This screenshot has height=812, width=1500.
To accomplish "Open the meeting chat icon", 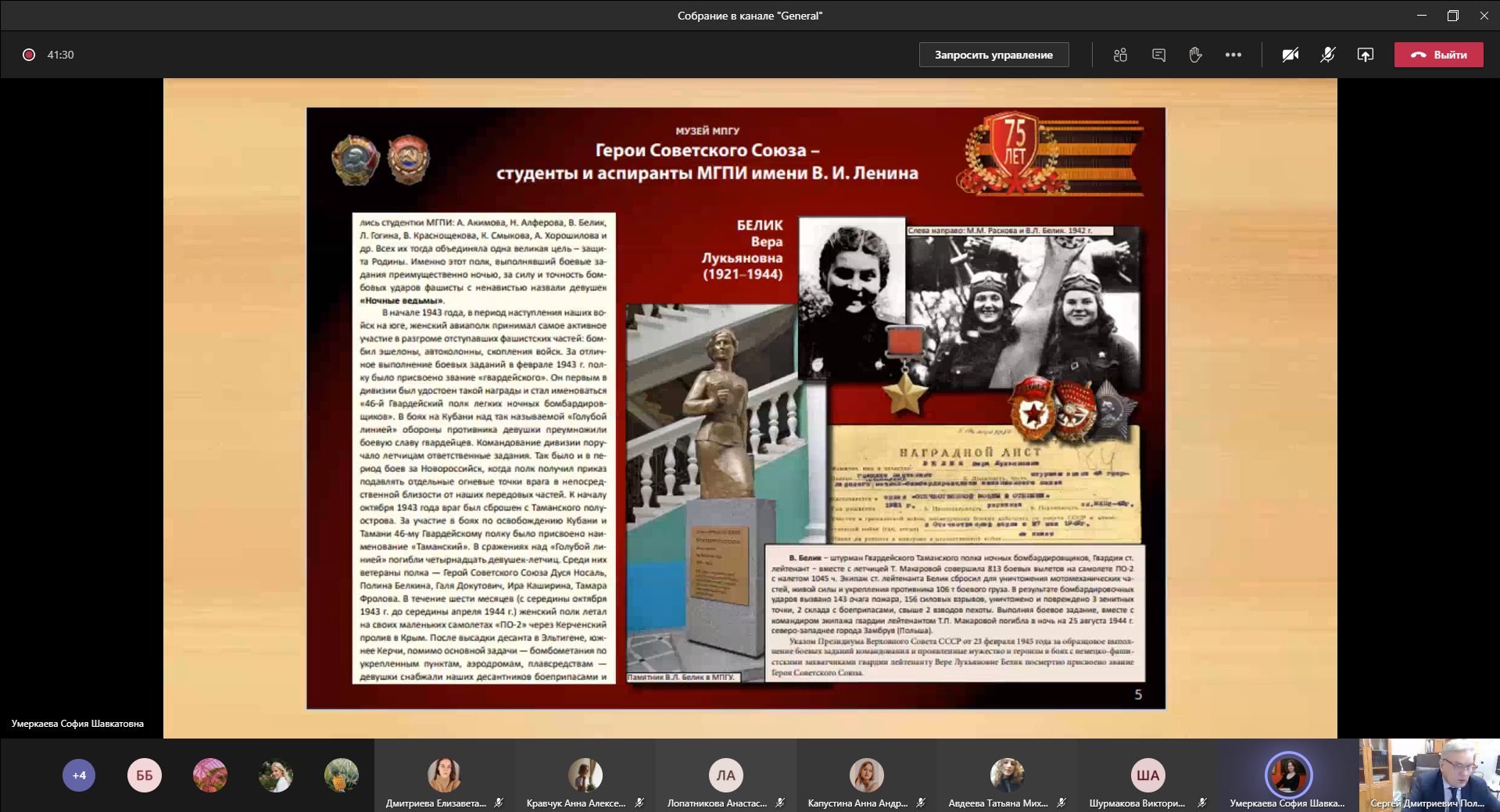I will [1158, 55].
